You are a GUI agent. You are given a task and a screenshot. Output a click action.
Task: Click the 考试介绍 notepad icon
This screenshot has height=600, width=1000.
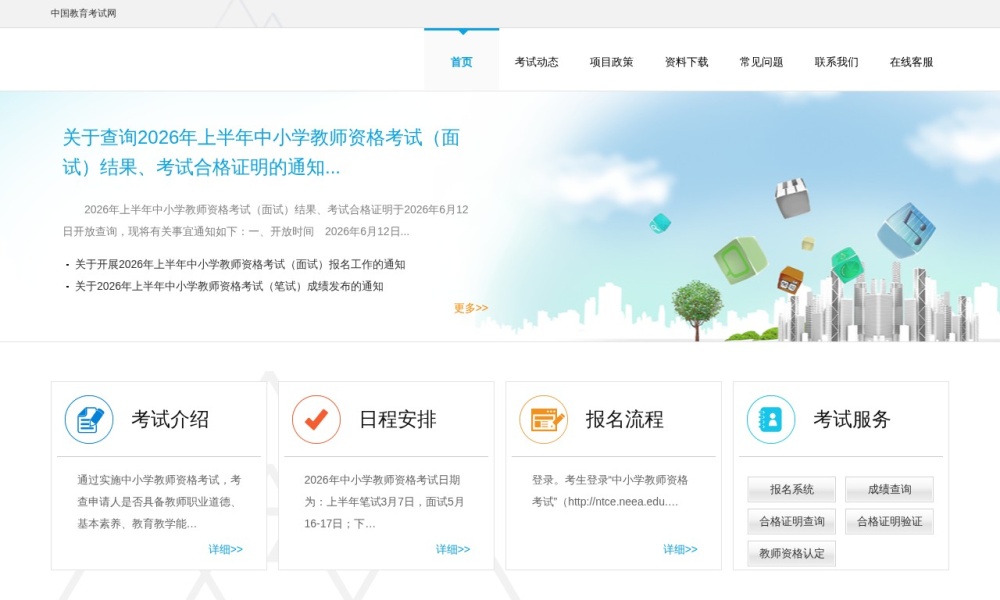click(x=89, y=420)
